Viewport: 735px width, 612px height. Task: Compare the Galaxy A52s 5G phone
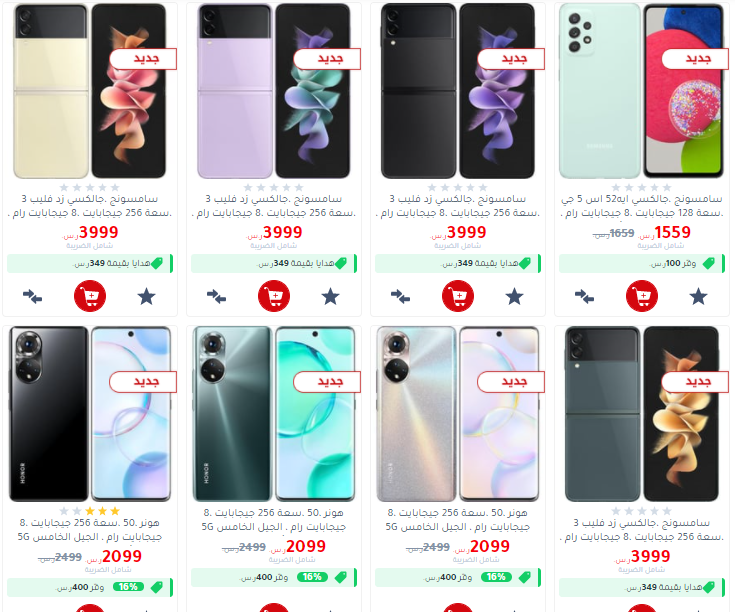tap(585, 297)
